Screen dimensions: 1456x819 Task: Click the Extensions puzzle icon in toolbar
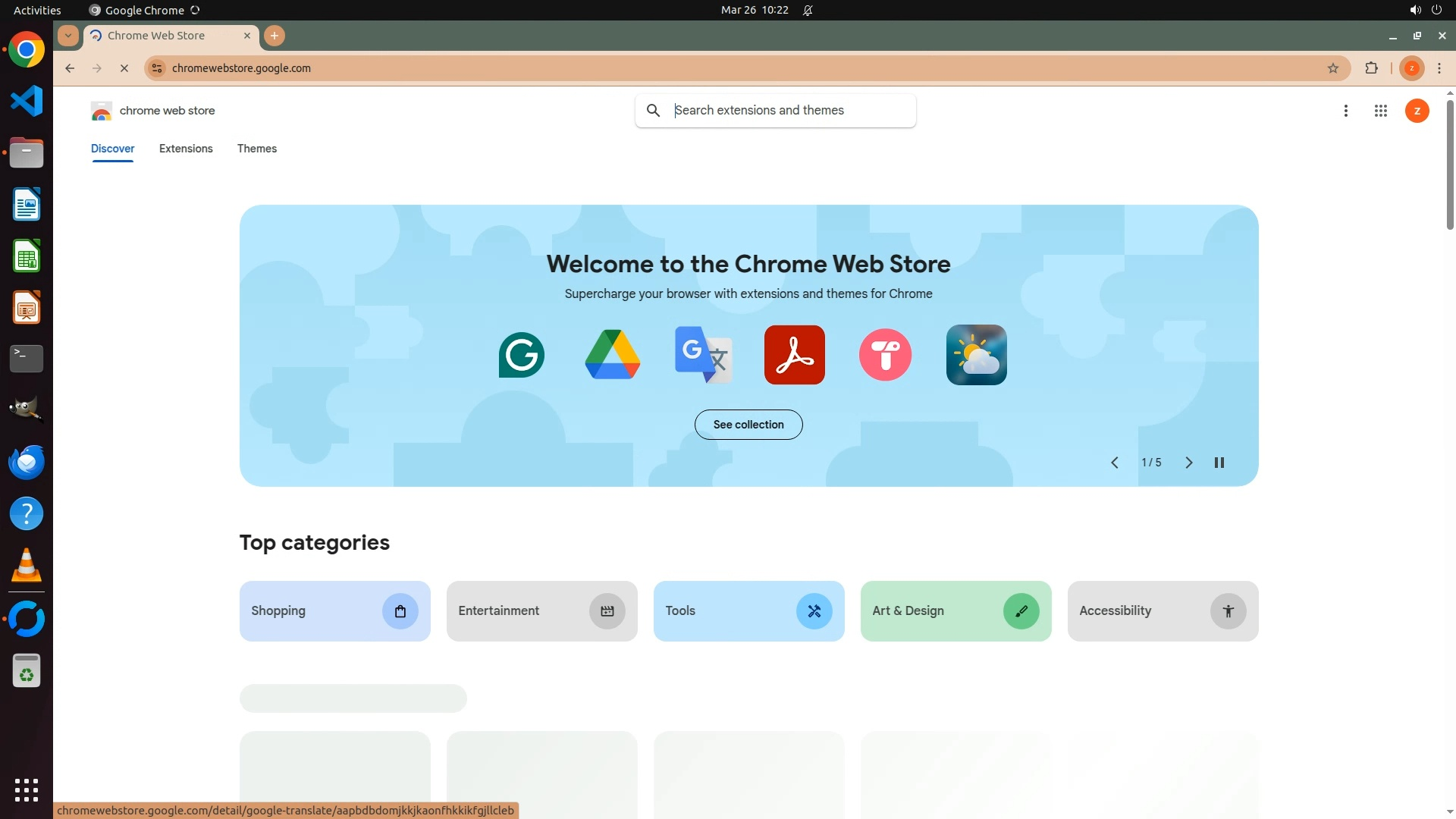(1371, 68)
